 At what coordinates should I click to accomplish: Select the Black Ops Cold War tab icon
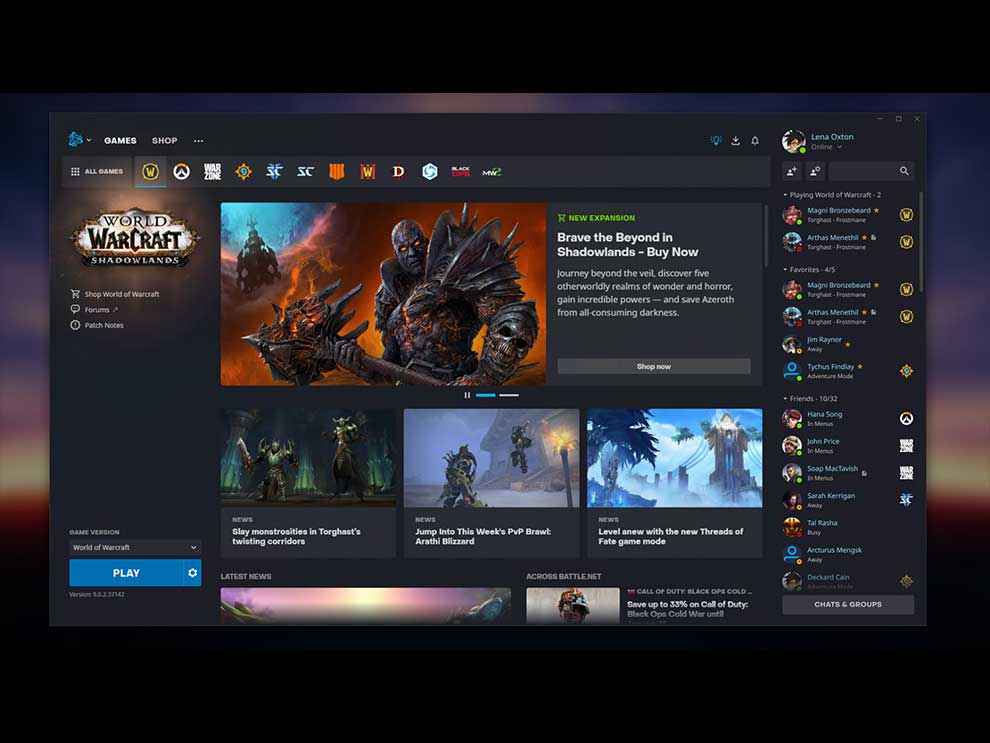pos(460,172)
